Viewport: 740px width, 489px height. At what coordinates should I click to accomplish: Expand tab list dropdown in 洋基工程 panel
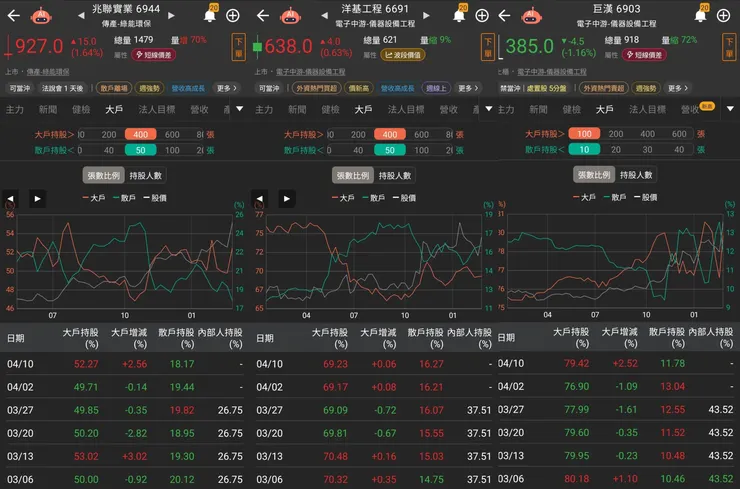coord(489,109)
